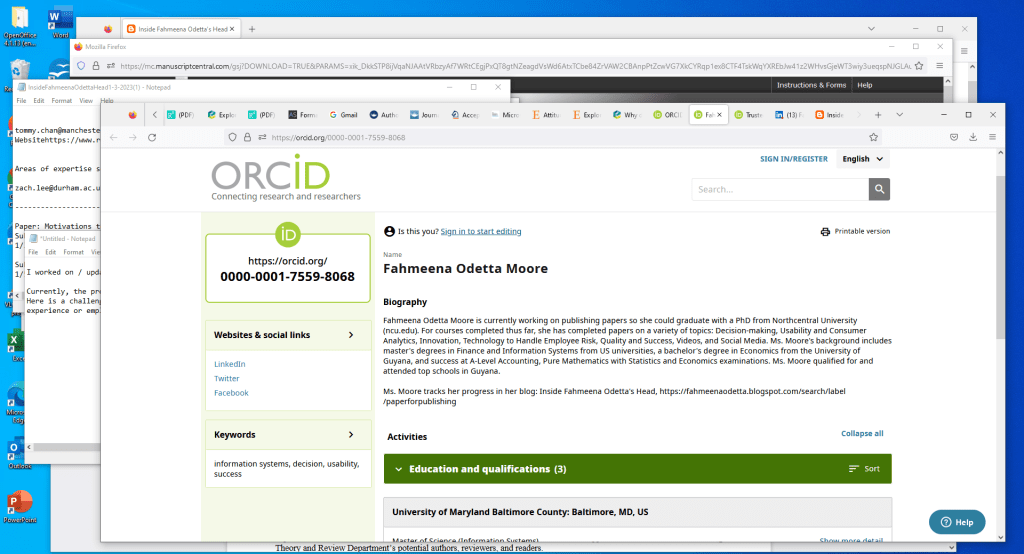Open File menu in InsideFahmeenaOdettaHead Notepad

pos(22,101)
